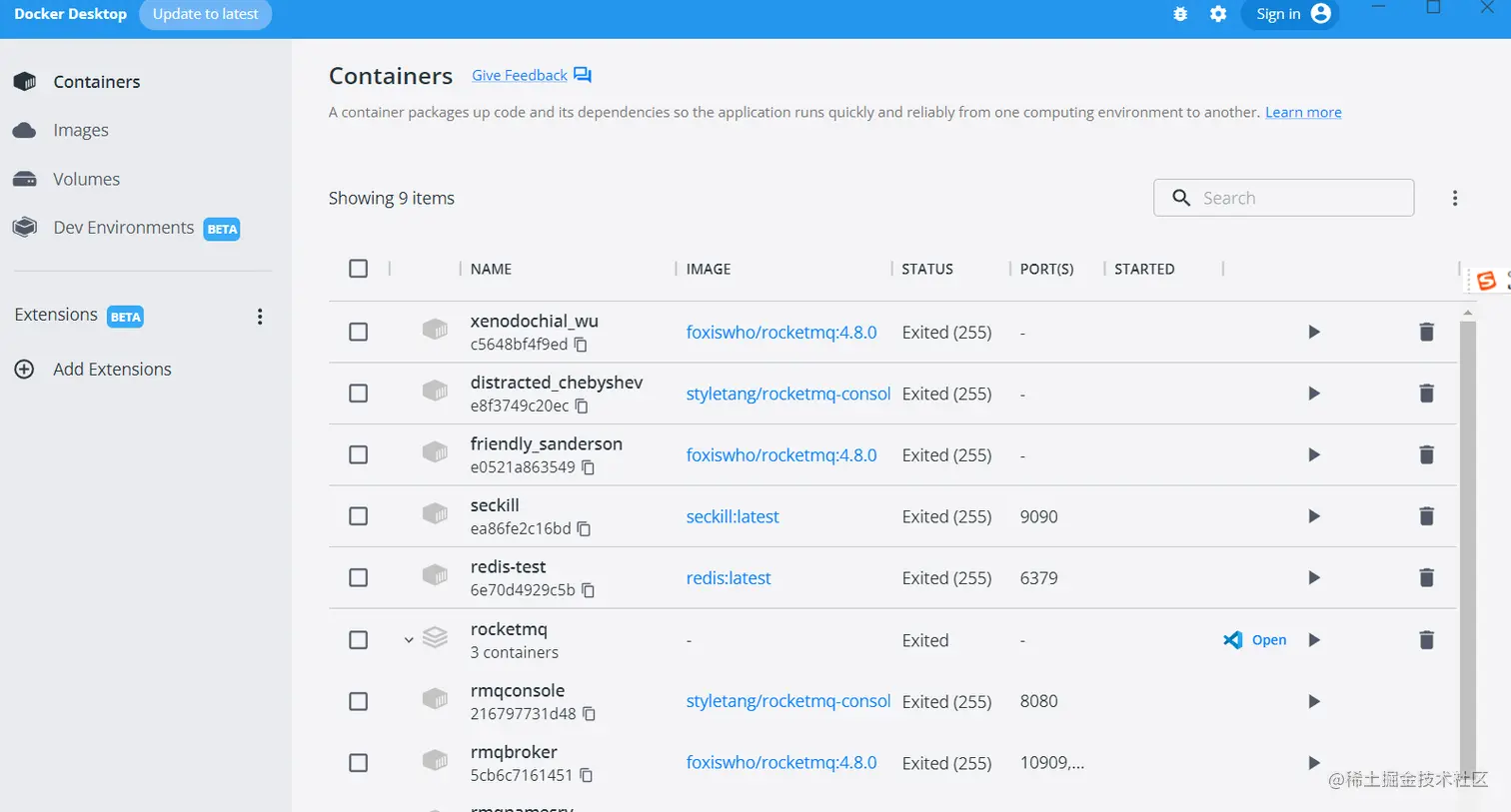Sort by the NAME column header
Image resolution: width=1511 pixels, height=812 pixels.
[491, 269]
